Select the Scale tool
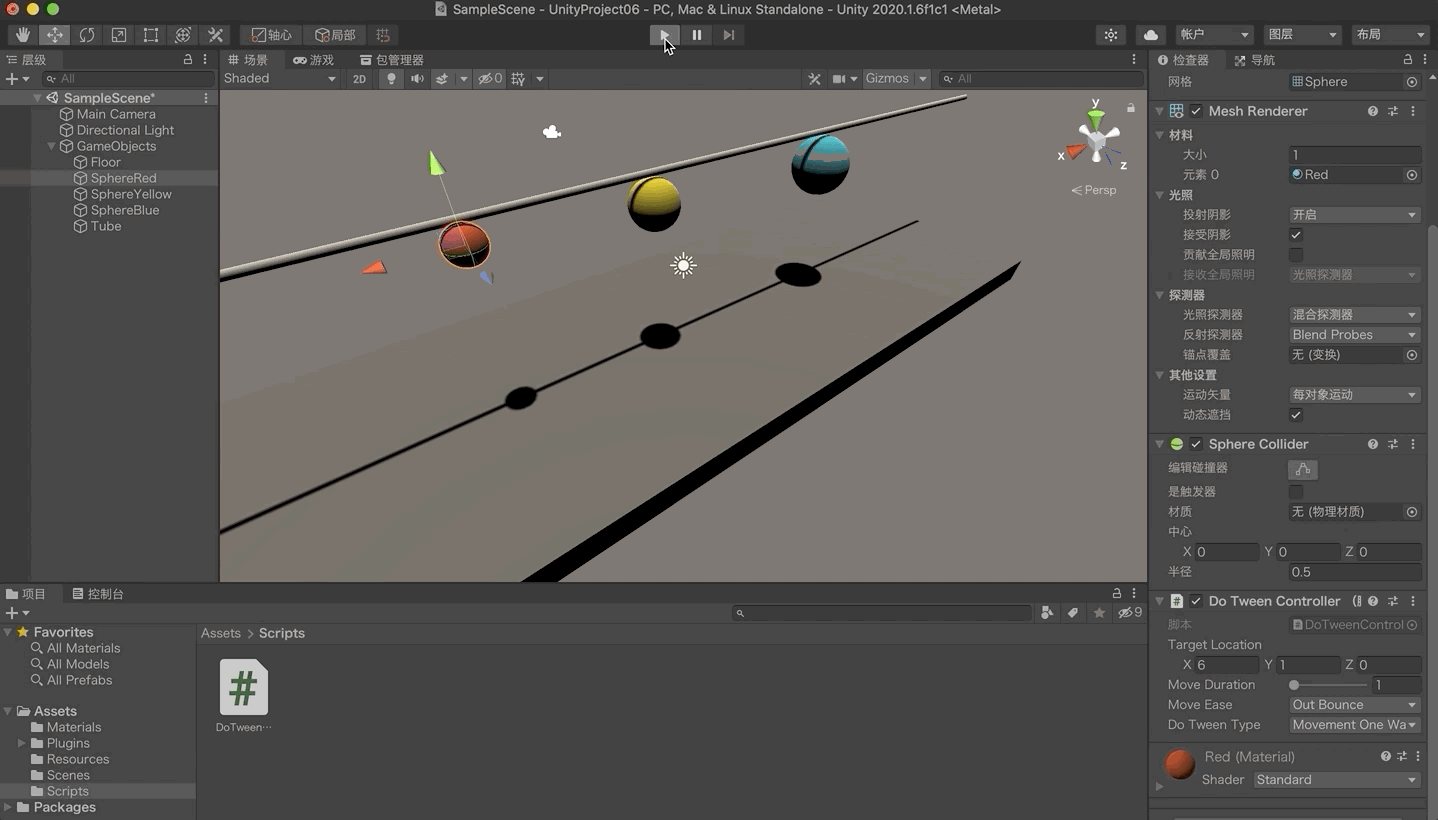Image resolution: width=1438 pixels, height=820 pixels. click(119, 35)
